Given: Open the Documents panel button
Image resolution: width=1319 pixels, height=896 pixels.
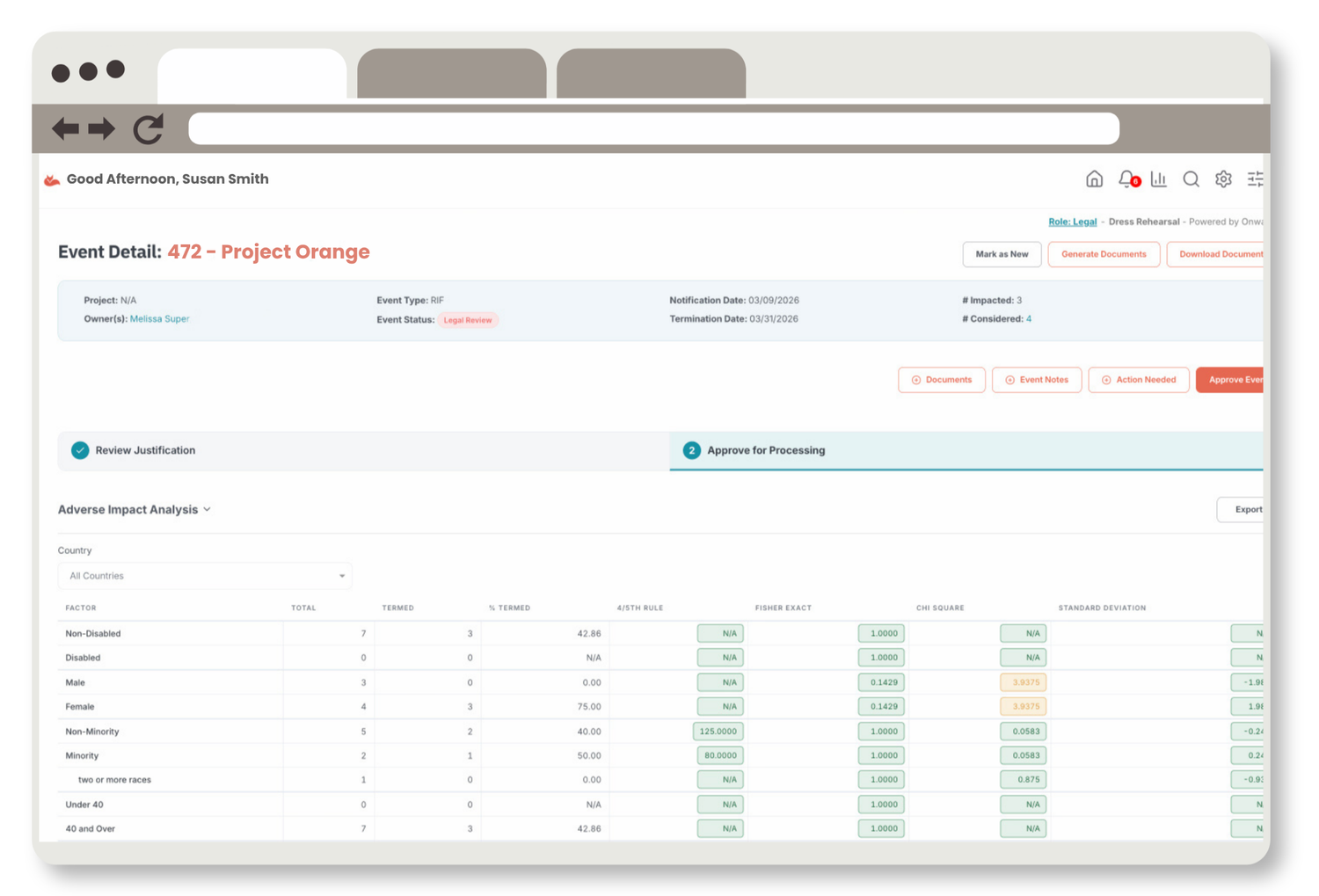Looking at the screenshot, I should 942,380.
